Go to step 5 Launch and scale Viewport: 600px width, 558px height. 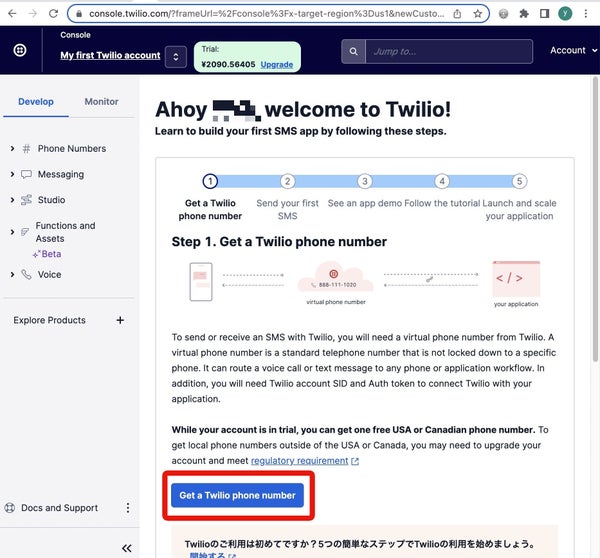click(x=519, y=181)
